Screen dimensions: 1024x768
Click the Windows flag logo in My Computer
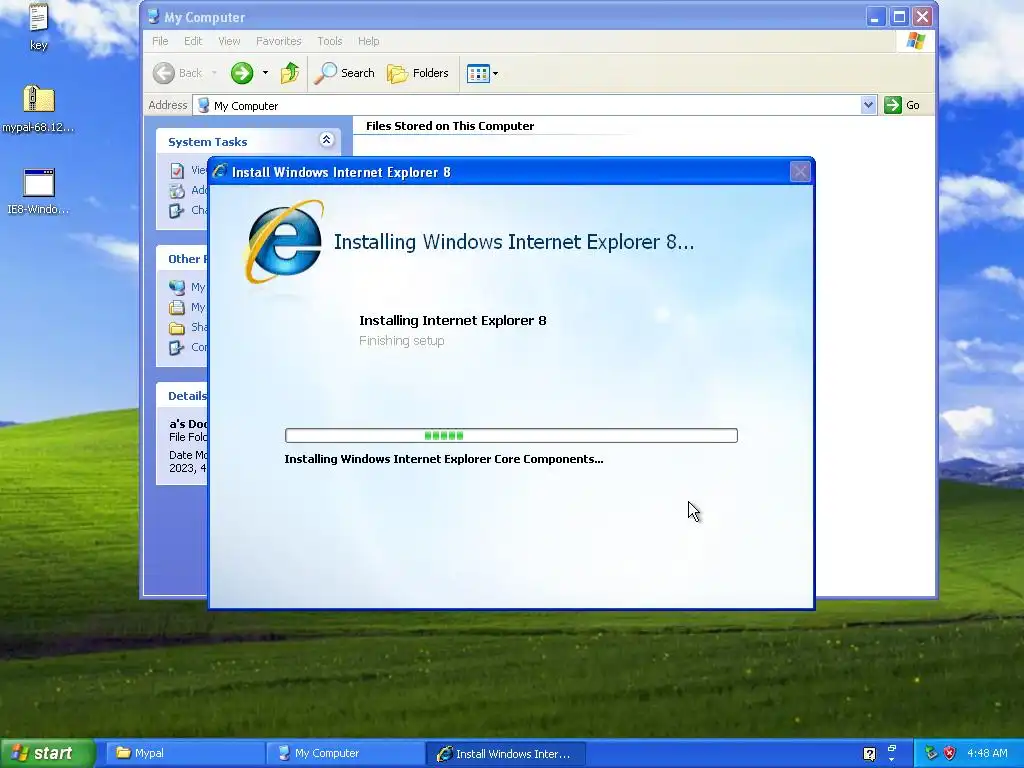916,40
